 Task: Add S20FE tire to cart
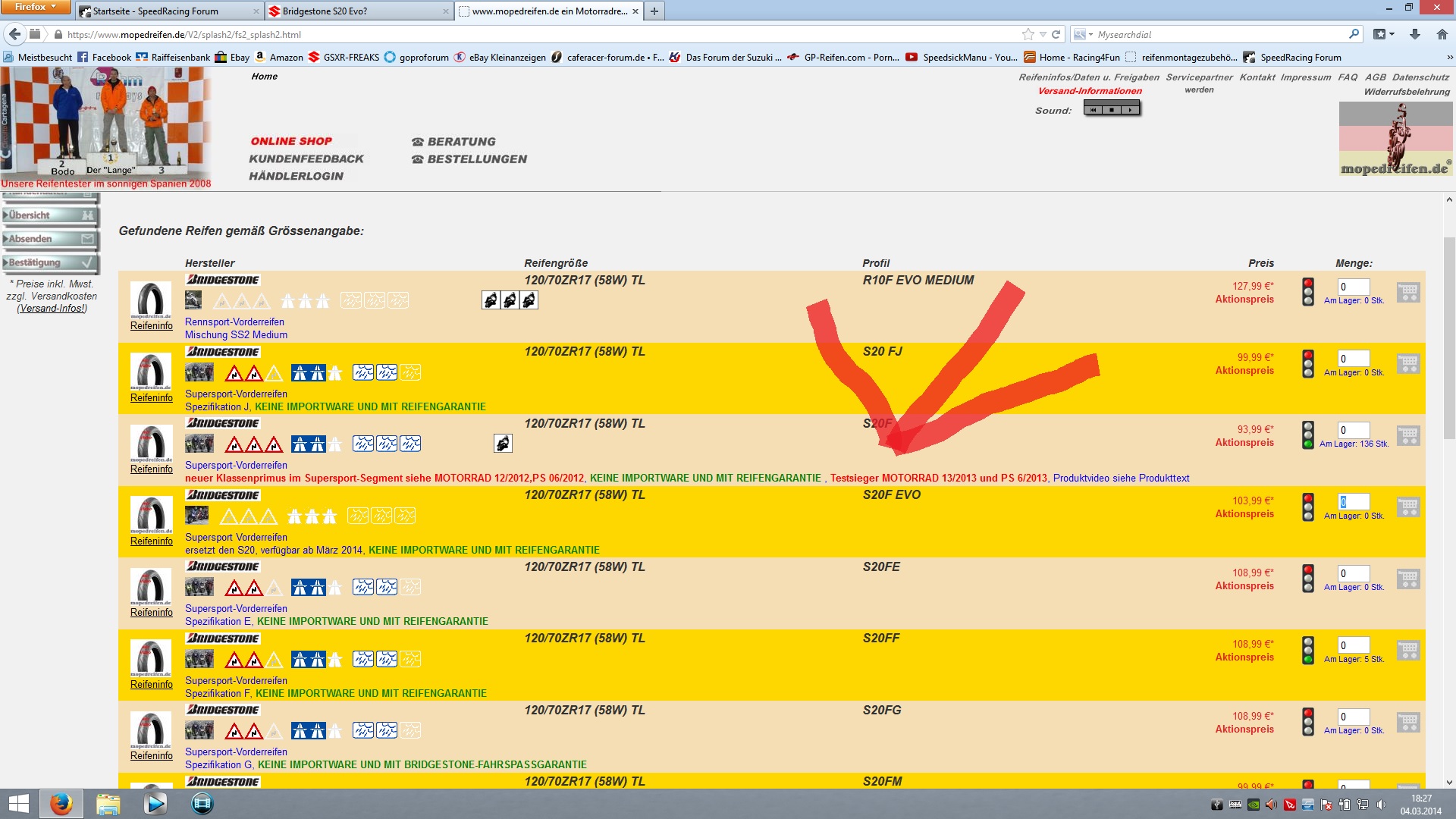pyautogui.click(x=1408, y=579)
